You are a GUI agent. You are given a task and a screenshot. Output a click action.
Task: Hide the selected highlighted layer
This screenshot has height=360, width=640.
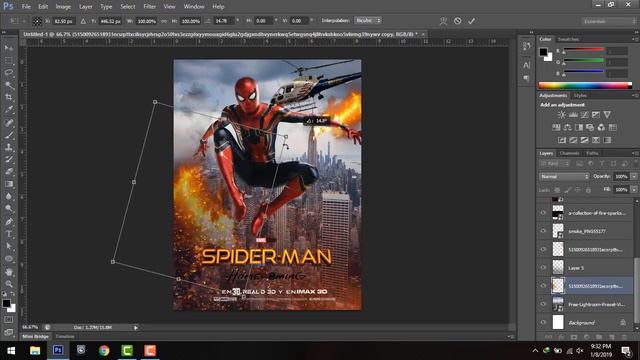tap(543, 286)
